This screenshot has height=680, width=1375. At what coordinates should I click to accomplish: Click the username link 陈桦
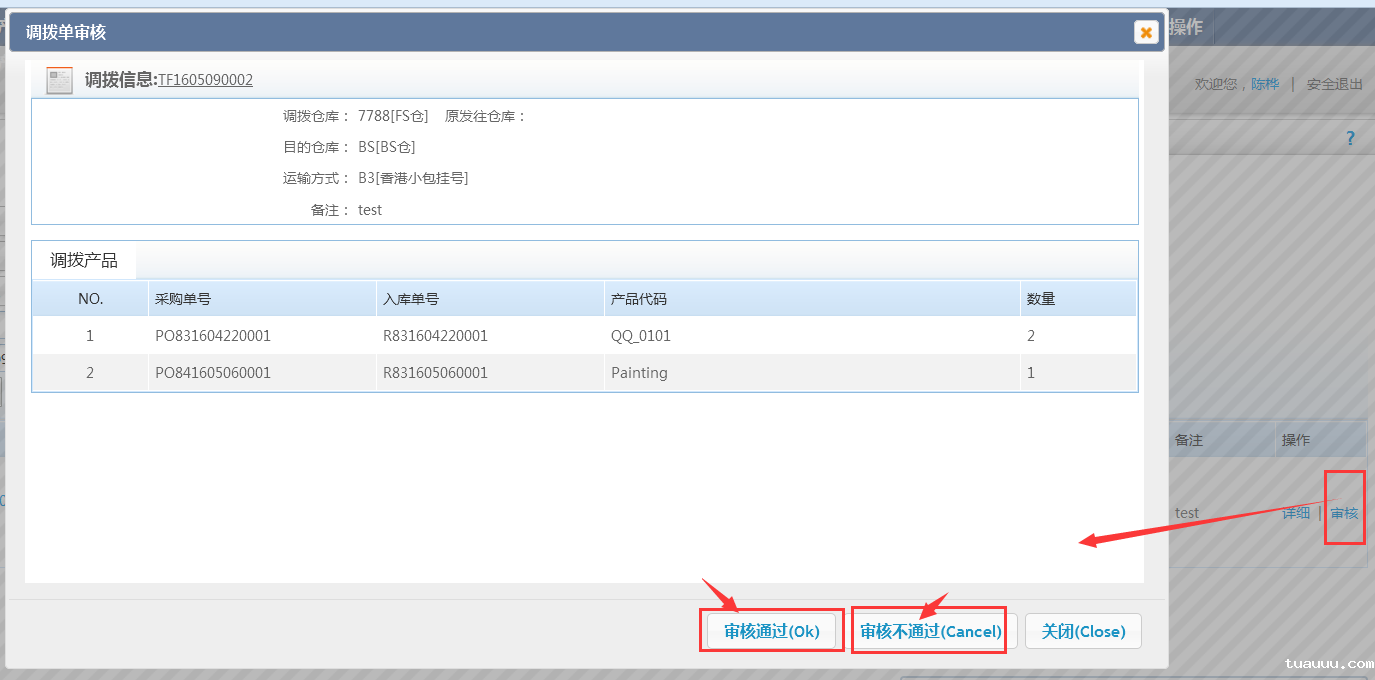pos(1265,84)
